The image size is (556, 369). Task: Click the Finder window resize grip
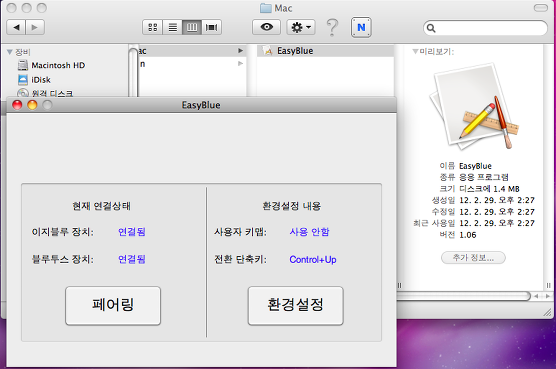[548, 312]
